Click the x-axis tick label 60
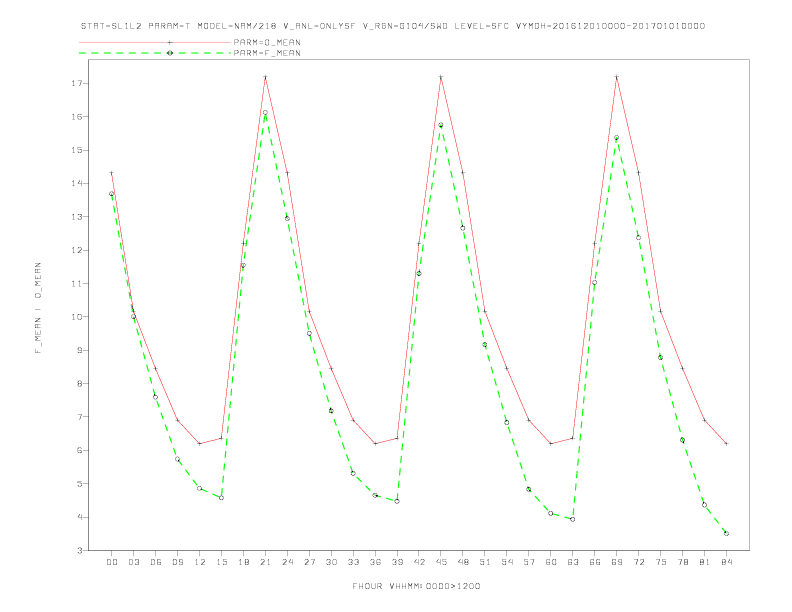This screenshot has width=792, height=612. 551,562
